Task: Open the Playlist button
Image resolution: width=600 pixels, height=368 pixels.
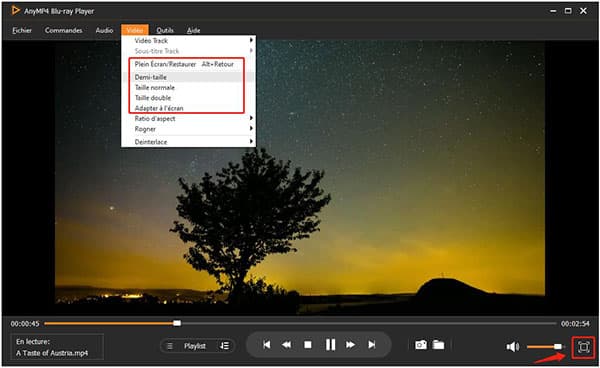Action: (195, 346)
